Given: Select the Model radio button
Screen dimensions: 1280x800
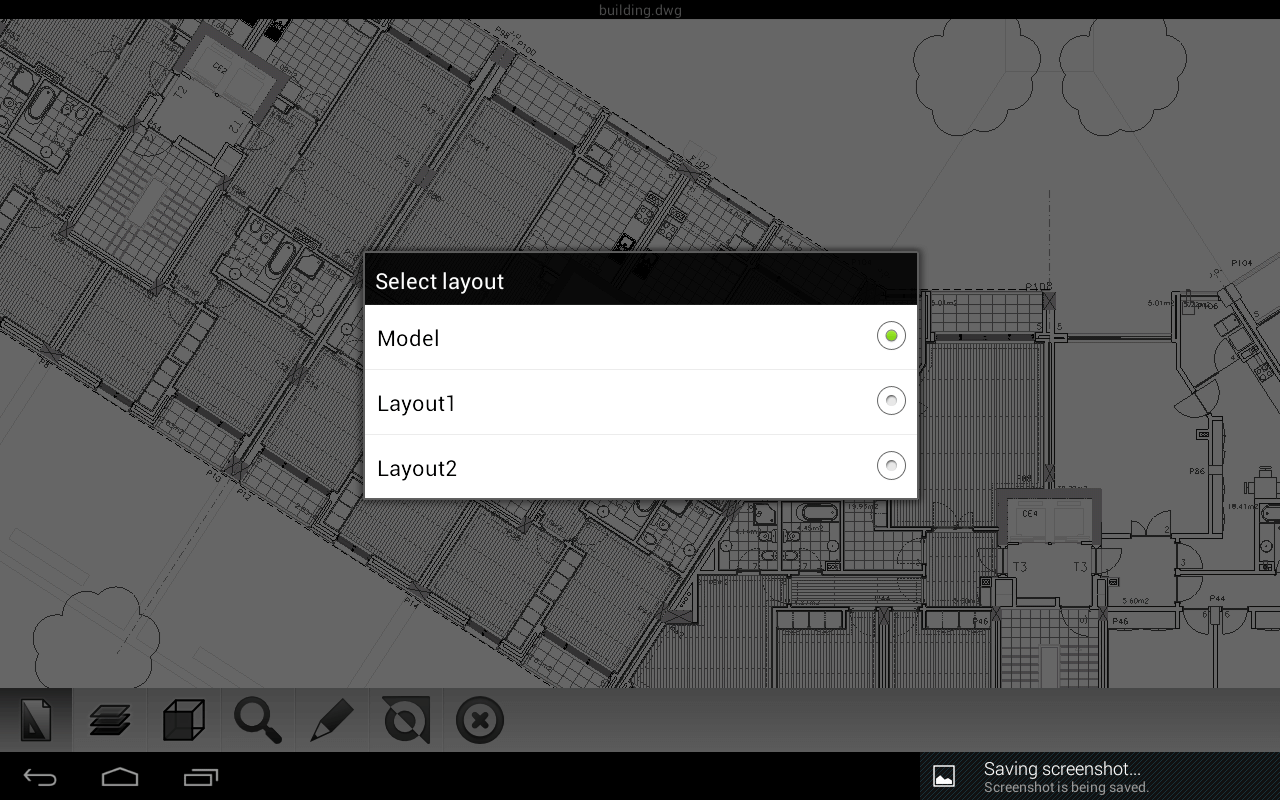Looking at the screenshot, I should coord(890,336).
